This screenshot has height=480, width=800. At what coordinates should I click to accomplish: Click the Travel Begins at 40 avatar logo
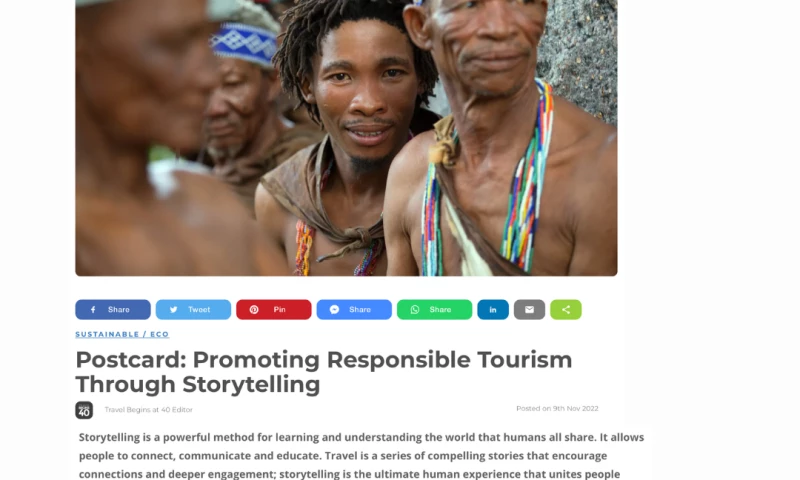[84, 410]
